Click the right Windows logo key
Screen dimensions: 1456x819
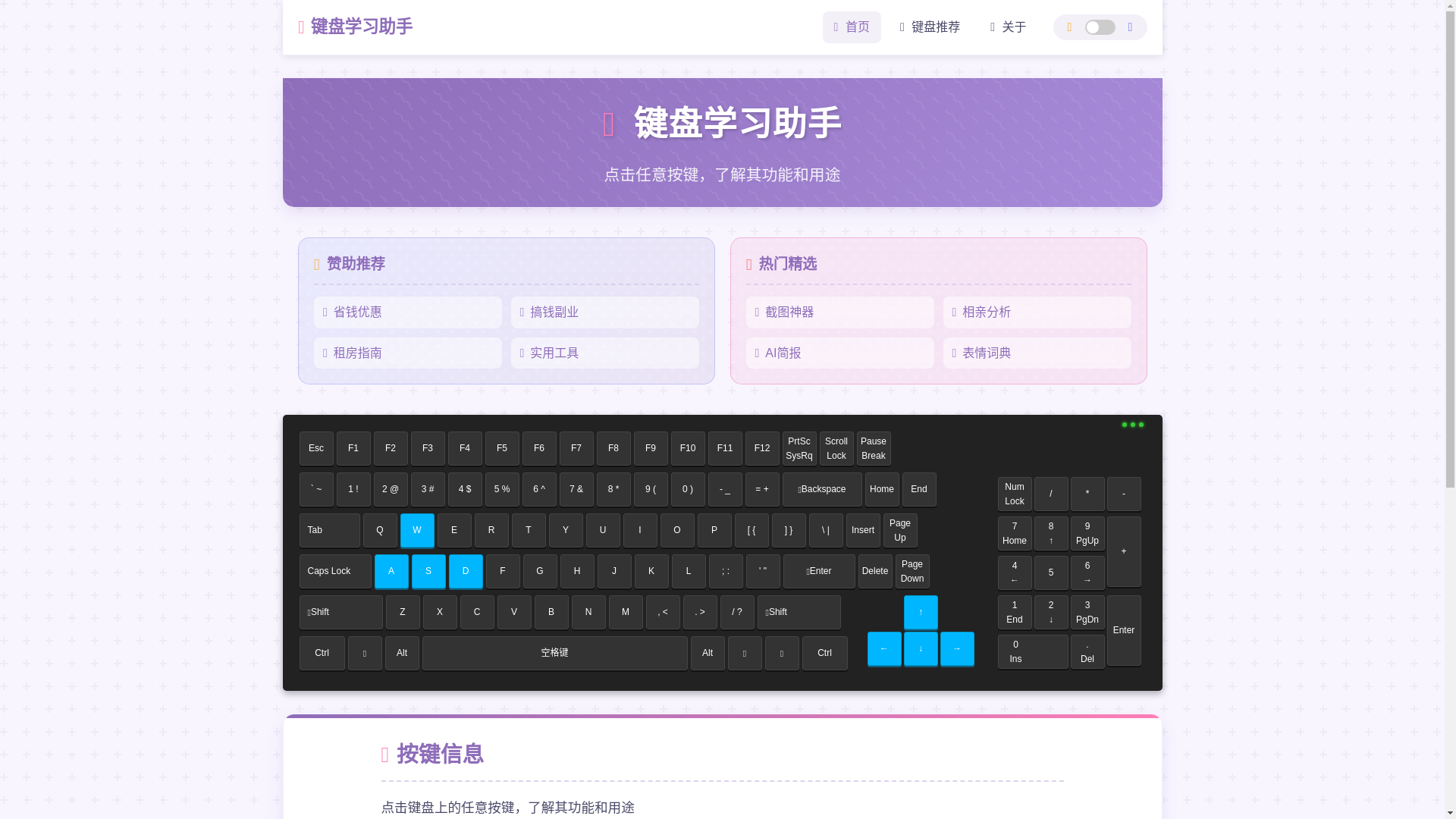(x=745, y=653)
